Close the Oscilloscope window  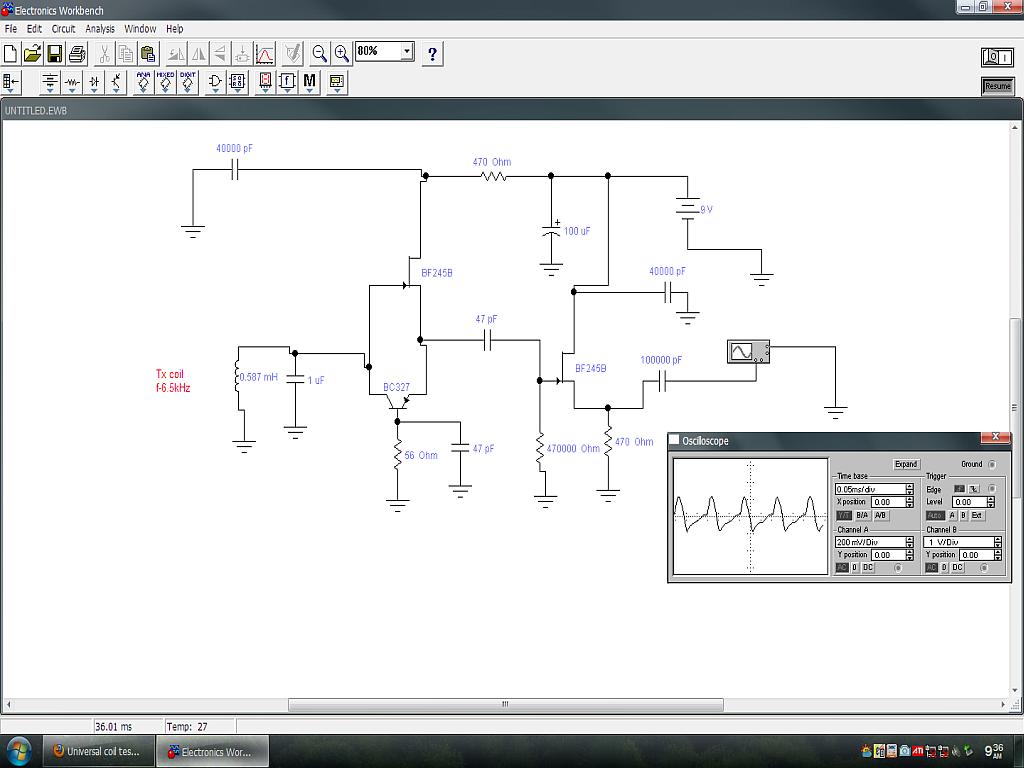(x=995, y=437)
